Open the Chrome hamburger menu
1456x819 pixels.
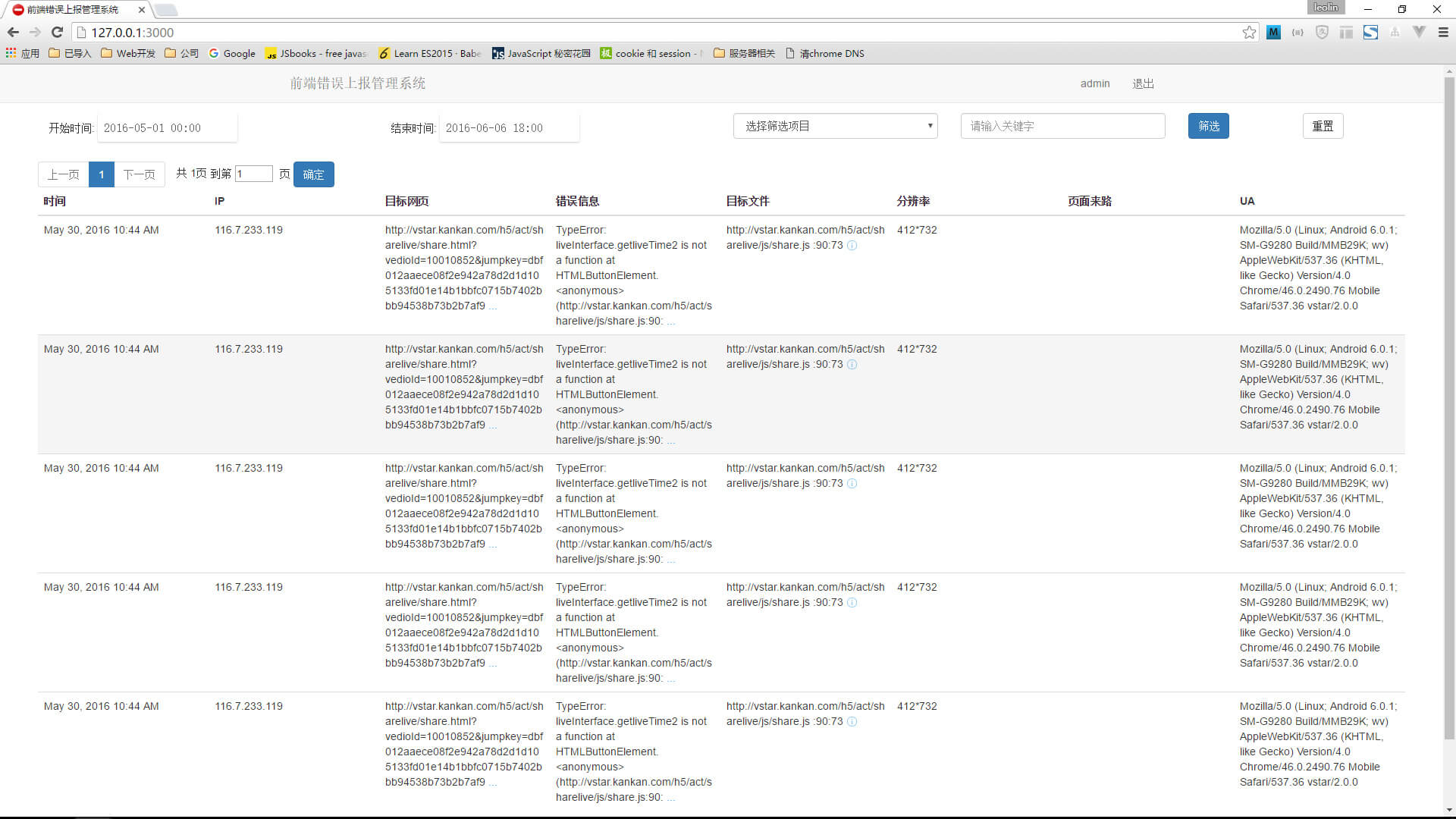coord(1443,32)
